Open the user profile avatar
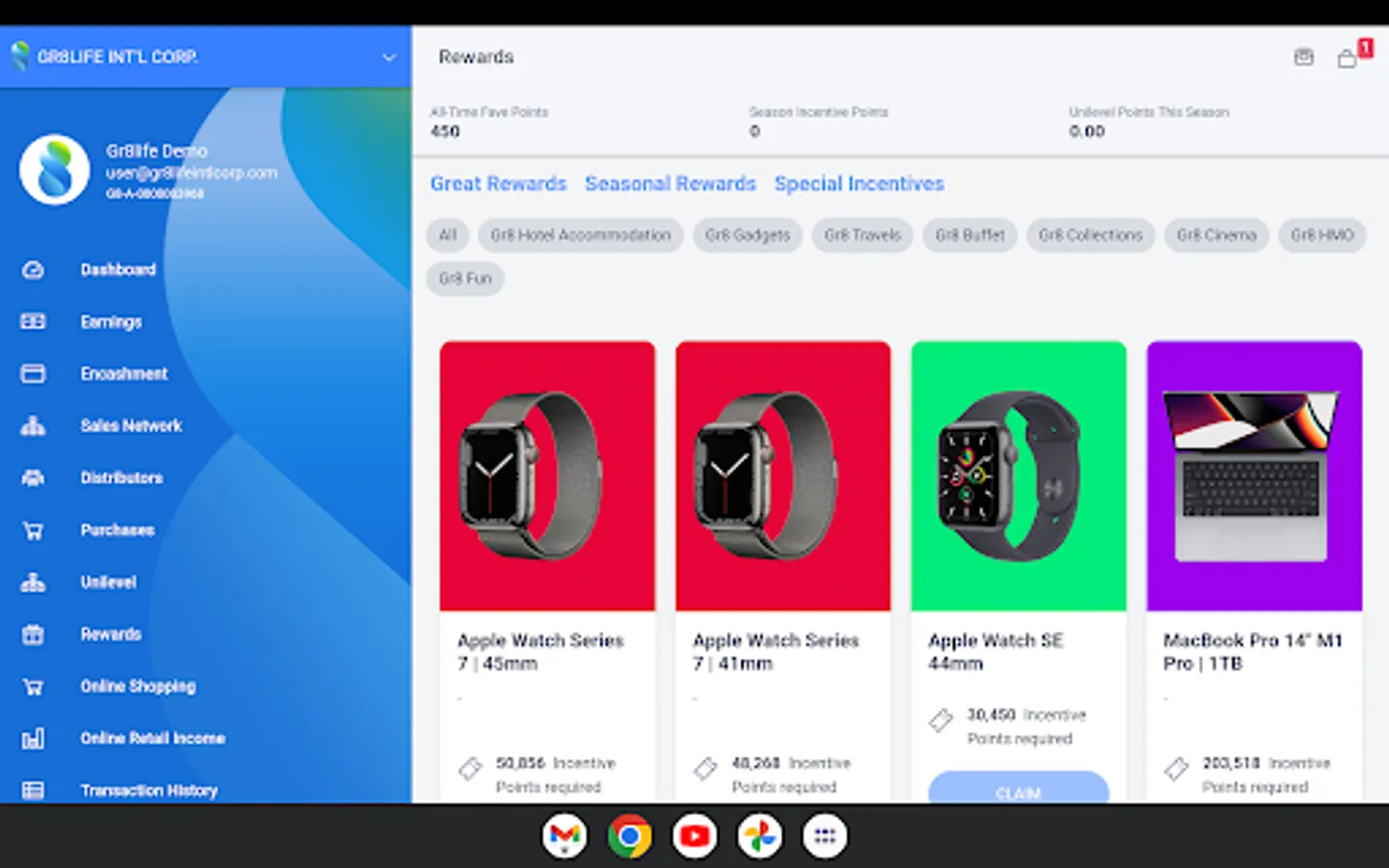1389x868 pixels. [55, 170]
